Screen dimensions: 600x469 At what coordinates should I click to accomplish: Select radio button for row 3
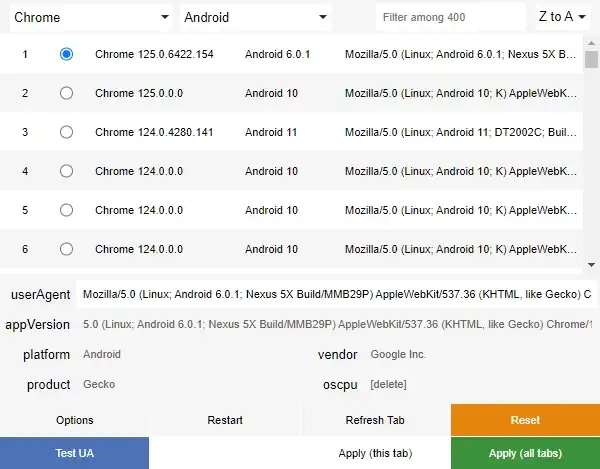point(66,132)
